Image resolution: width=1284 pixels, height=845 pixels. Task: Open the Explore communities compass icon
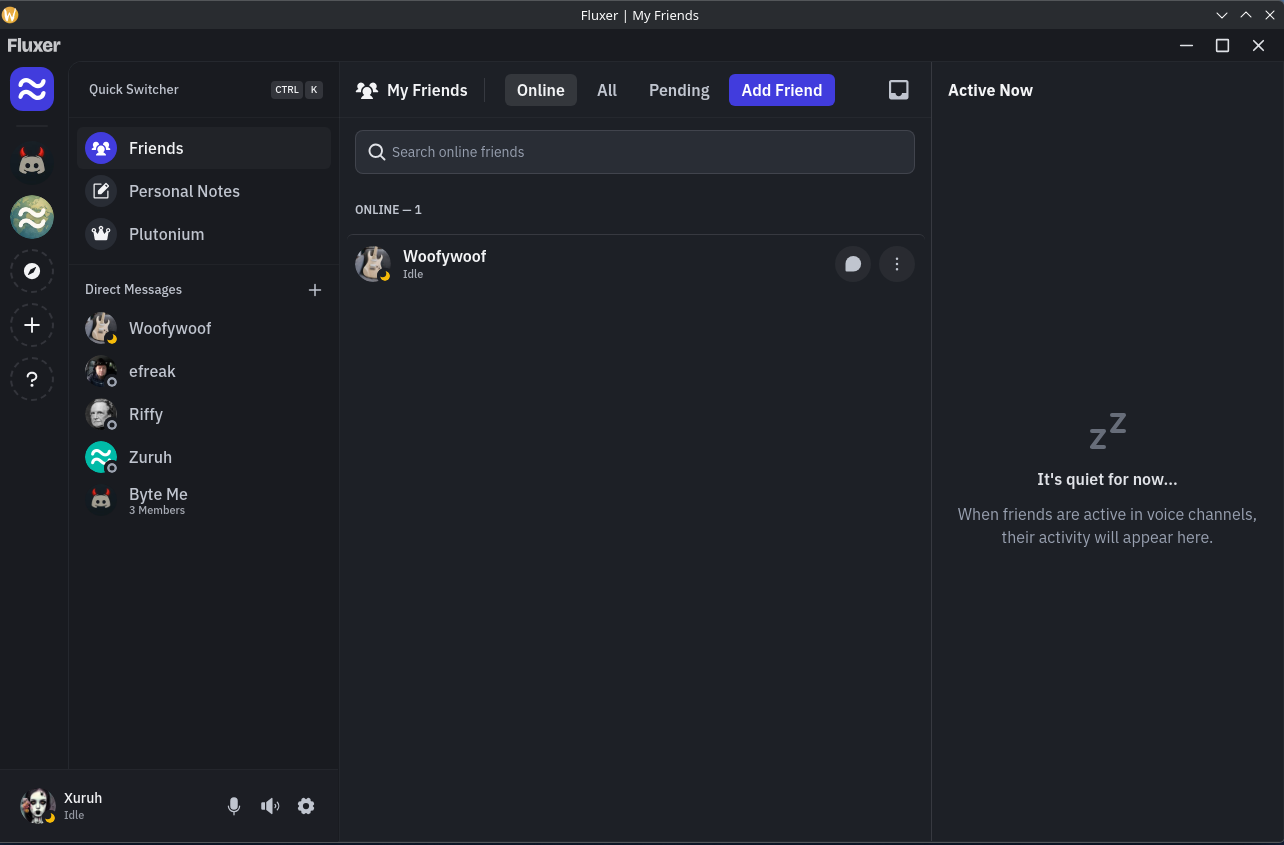(x=32, y=271)
